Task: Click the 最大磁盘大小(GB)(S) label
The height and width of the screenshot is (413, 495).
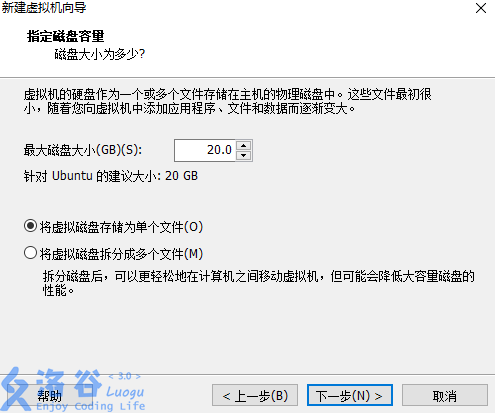Action: (83, 150)
